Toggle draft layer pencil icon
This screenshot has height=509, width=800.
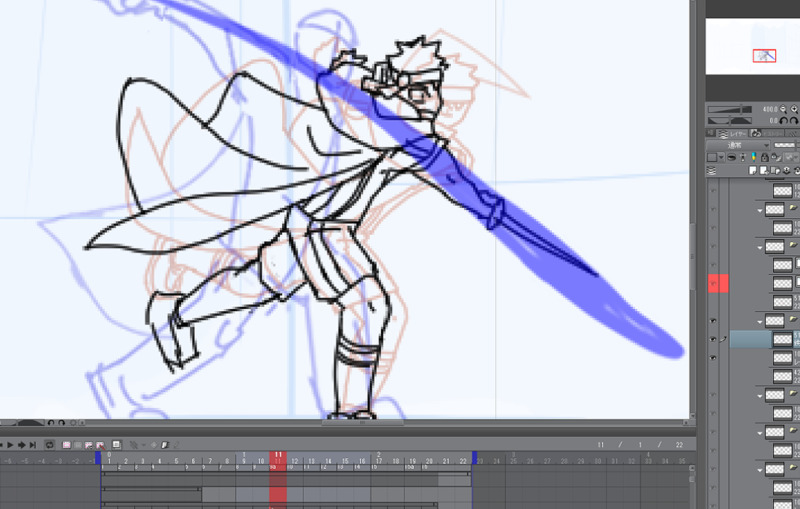pyautogui.click(x=754, y=158)
